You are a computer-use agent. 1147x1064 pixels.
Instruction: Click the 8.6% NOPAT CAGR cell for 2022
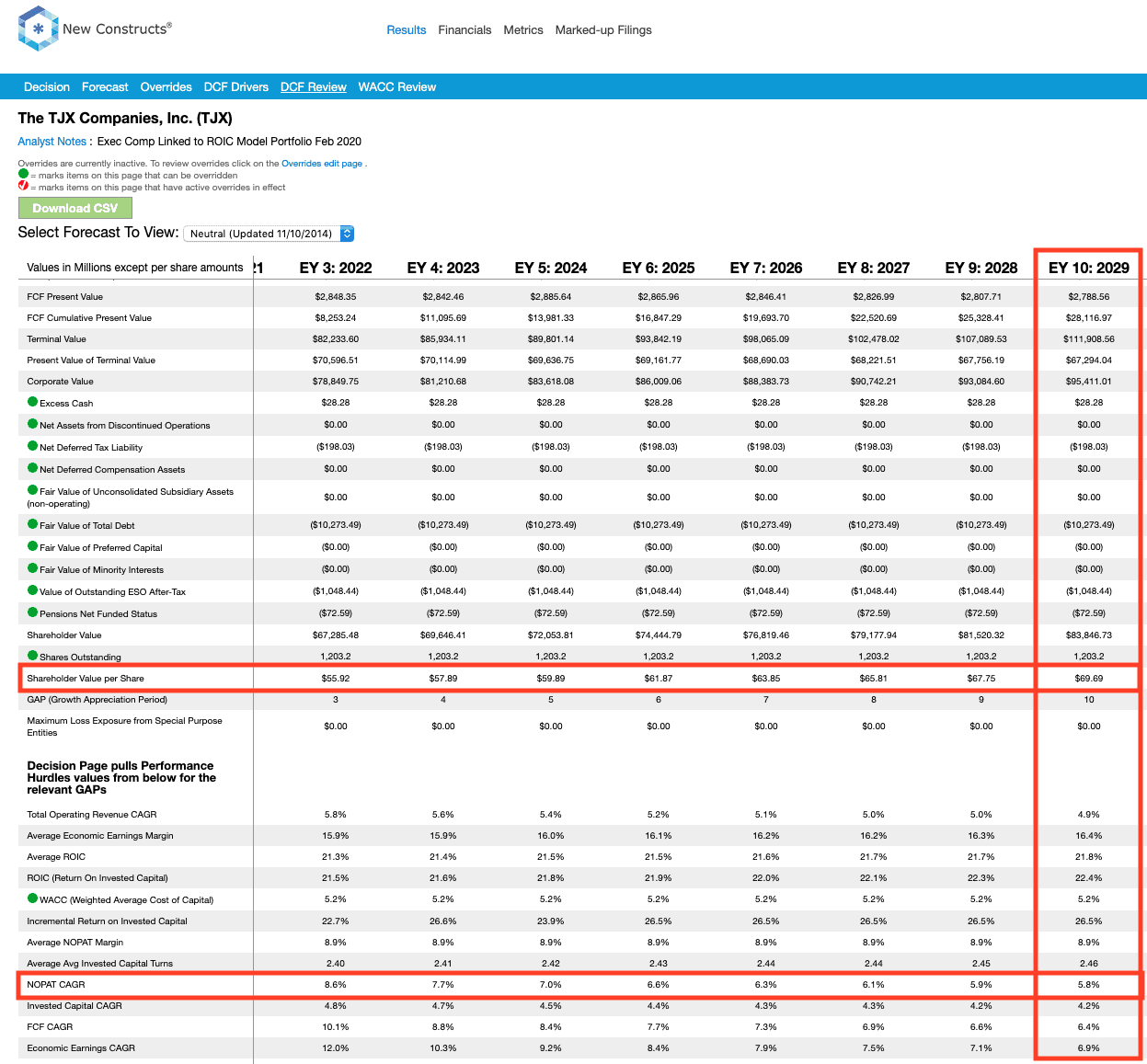(x=336, y=985)
